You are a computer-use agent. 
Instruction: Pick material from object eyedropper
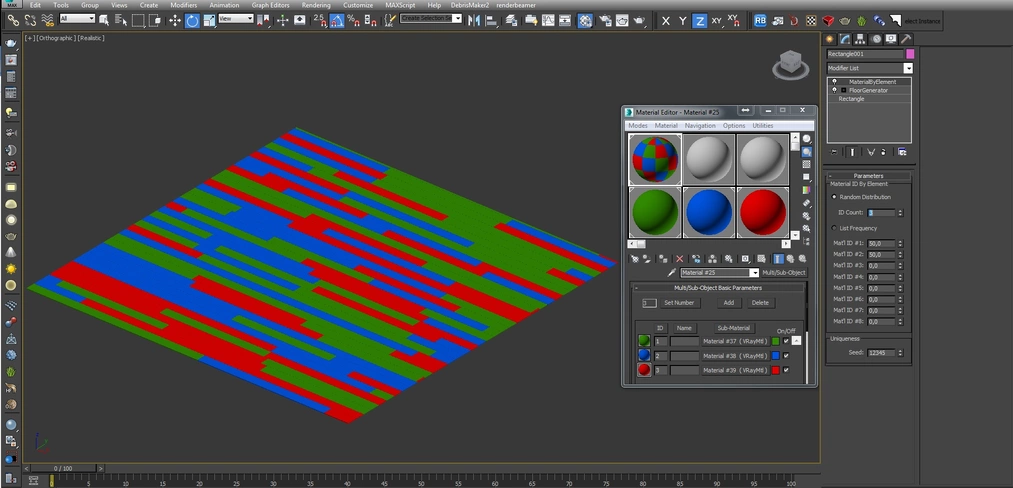pos(672,273)
